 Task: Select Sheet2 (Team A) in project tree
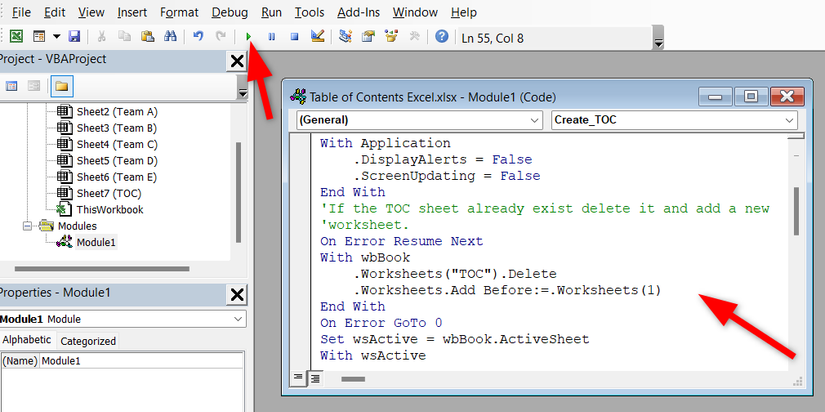point(117,112)
